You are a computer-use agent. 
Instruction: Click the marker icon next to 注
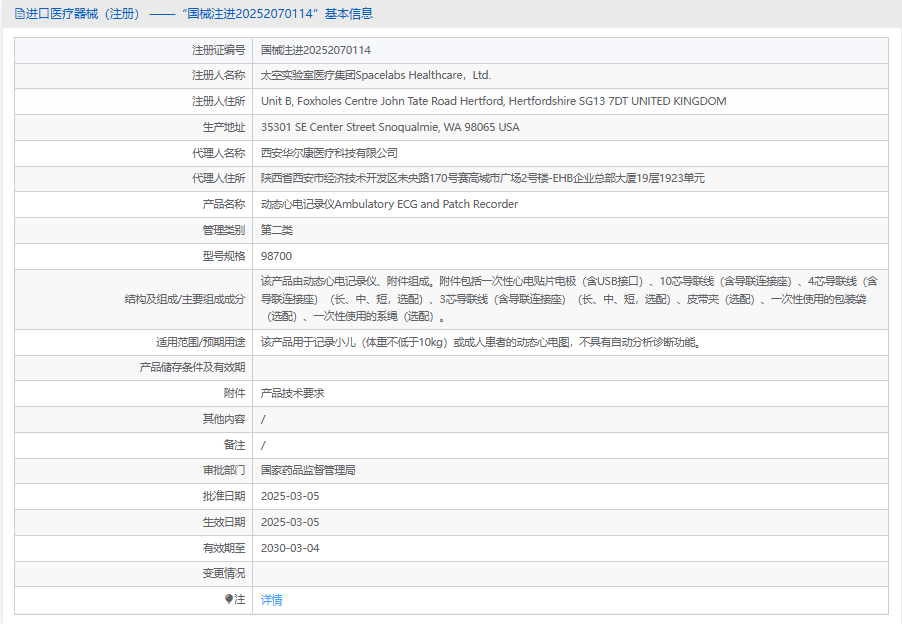[x=229, y=599]
